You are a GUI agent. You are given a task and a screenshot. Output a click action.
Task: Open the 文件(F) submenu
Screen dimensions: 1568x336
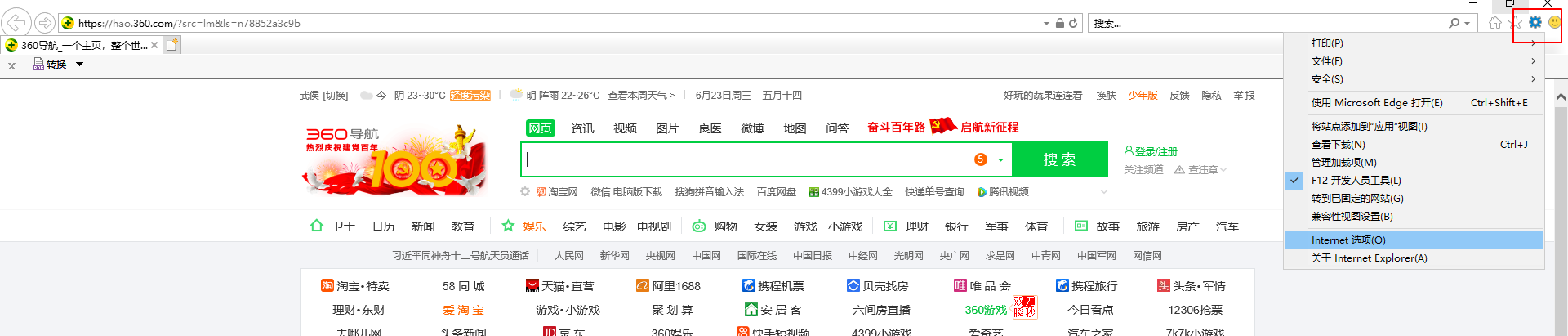click(1414, 61)
